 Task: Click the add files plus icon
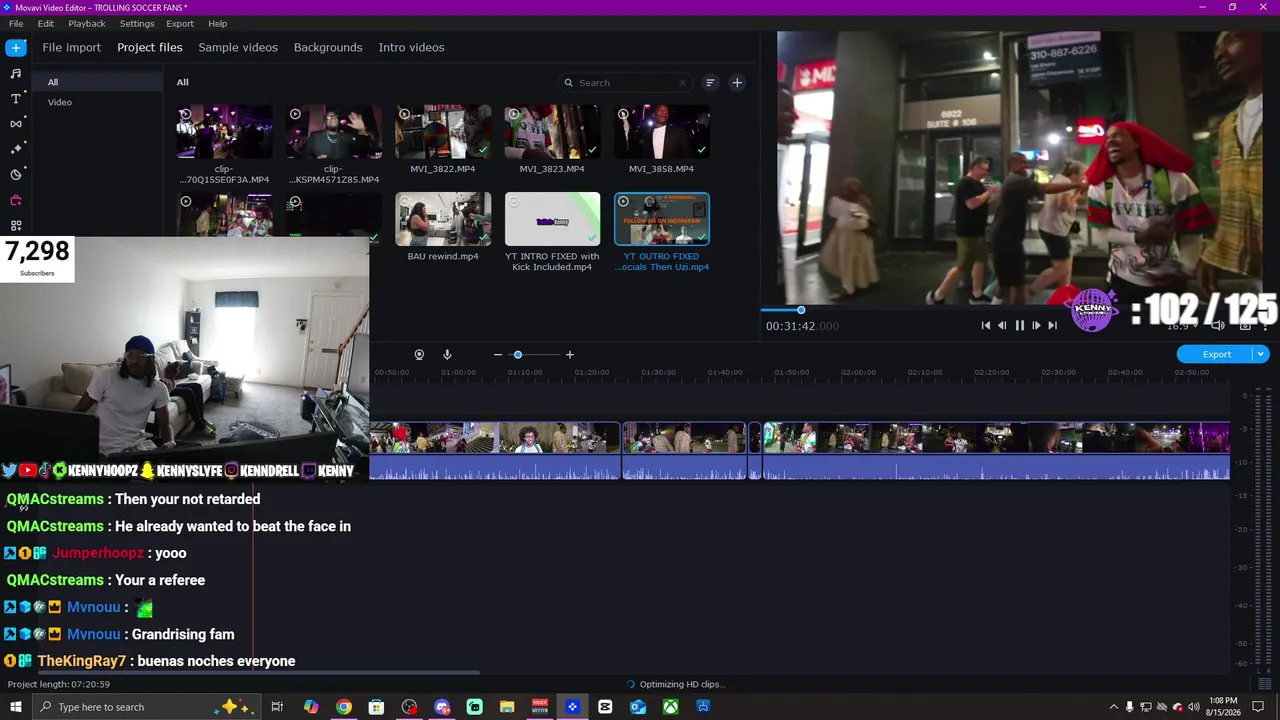737,83
